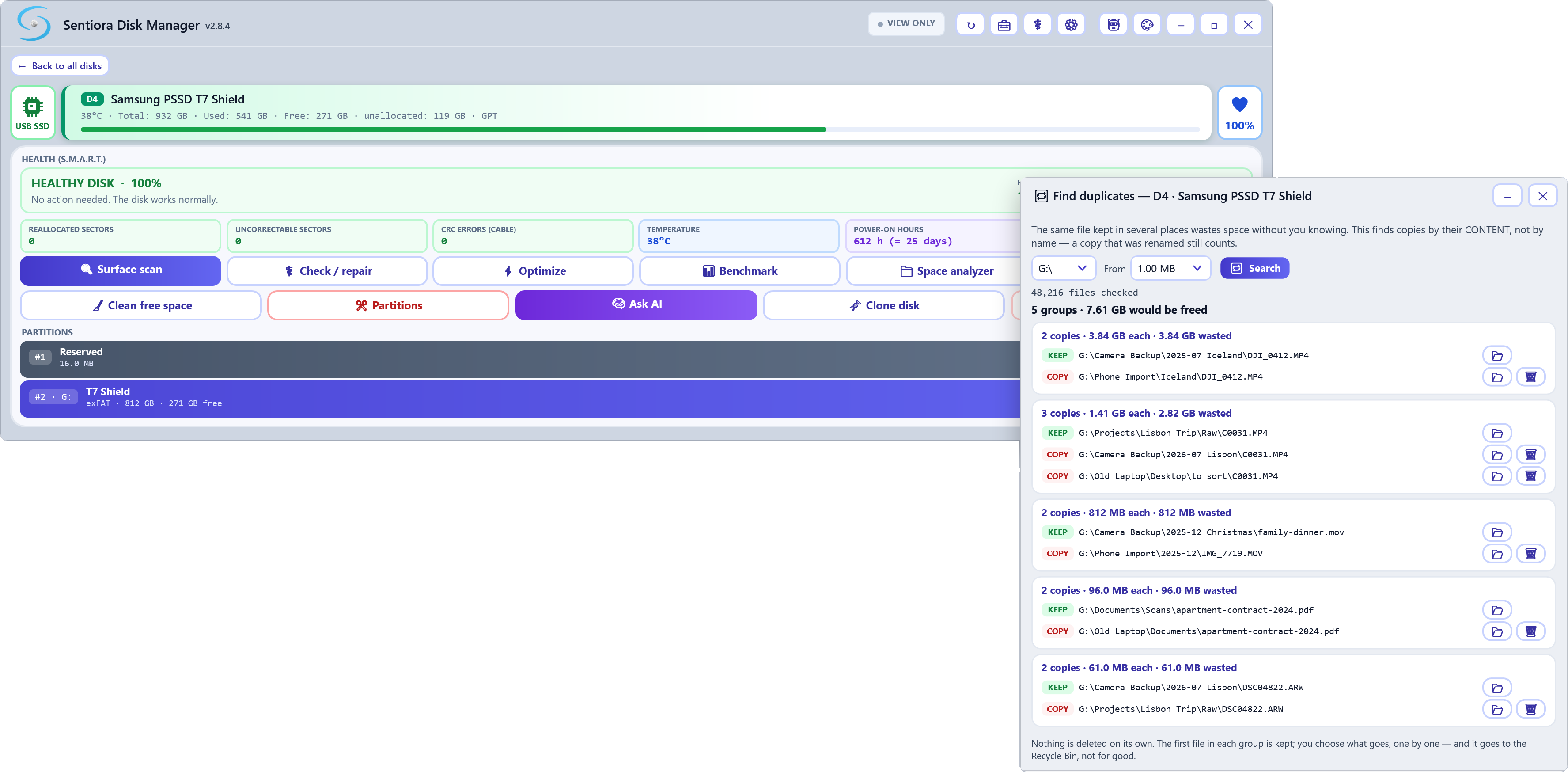Click the disk usage progress bar
The image size is (1568, 772).
pos(640,129)
